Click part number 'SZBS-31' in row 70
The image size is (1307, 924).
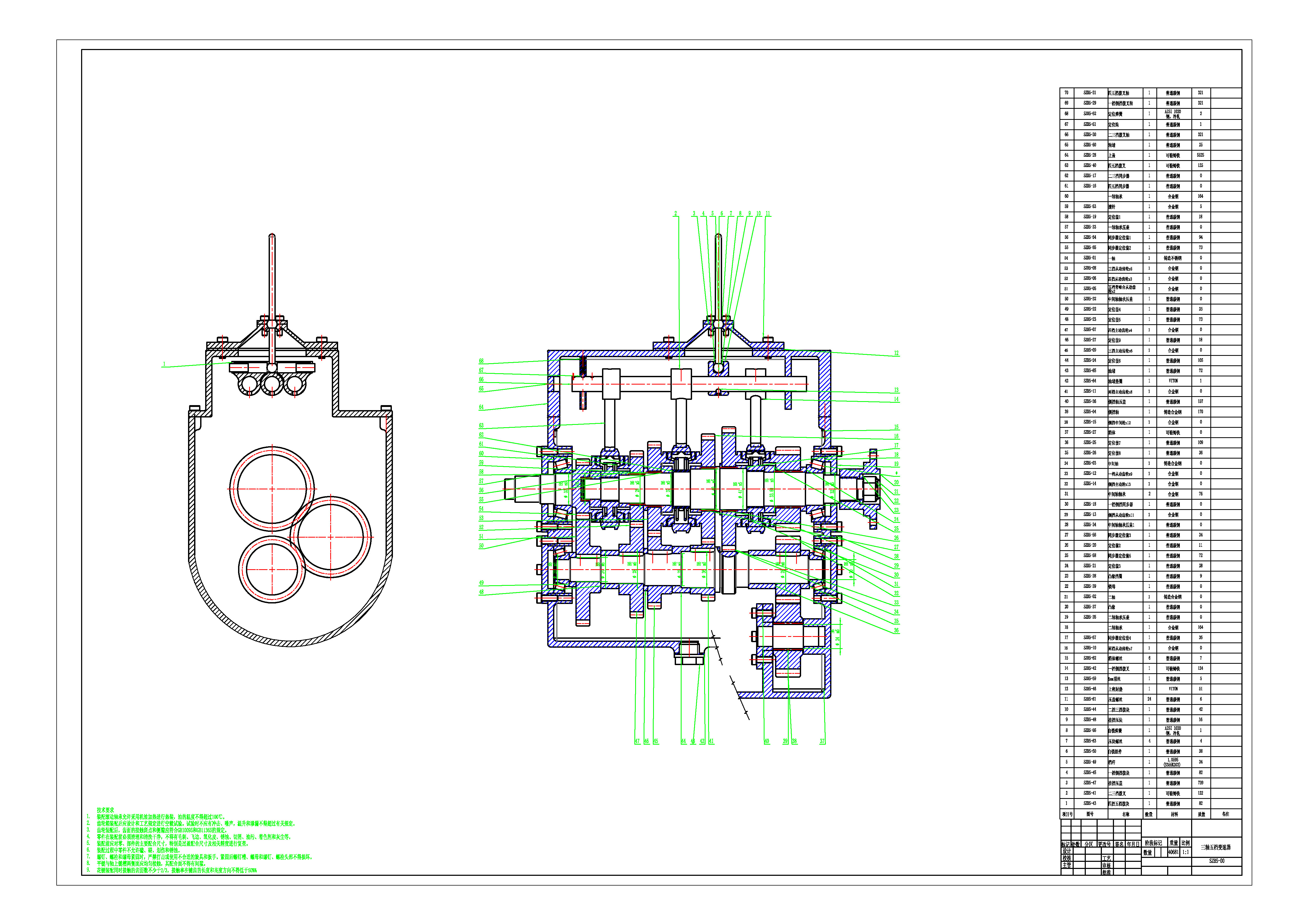1089,93
